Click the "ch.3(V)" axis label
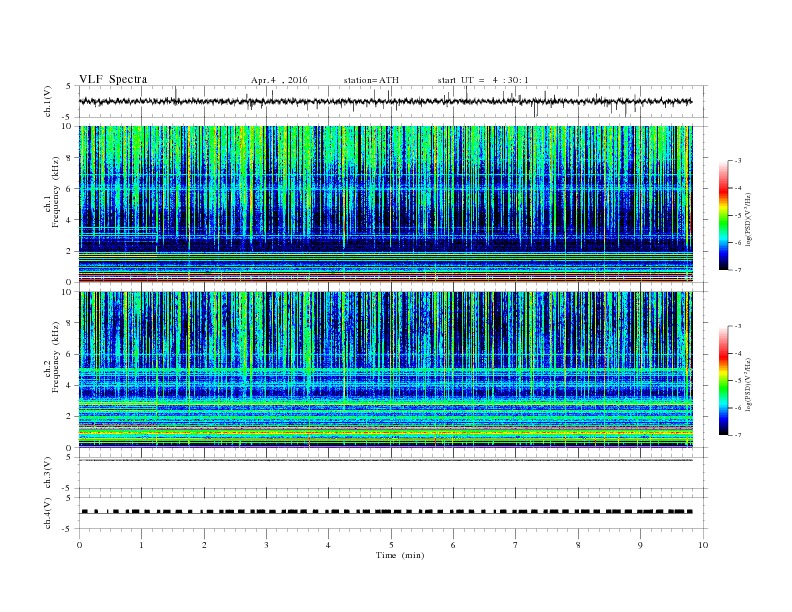792x612 pixels. [x=48, y=473]
